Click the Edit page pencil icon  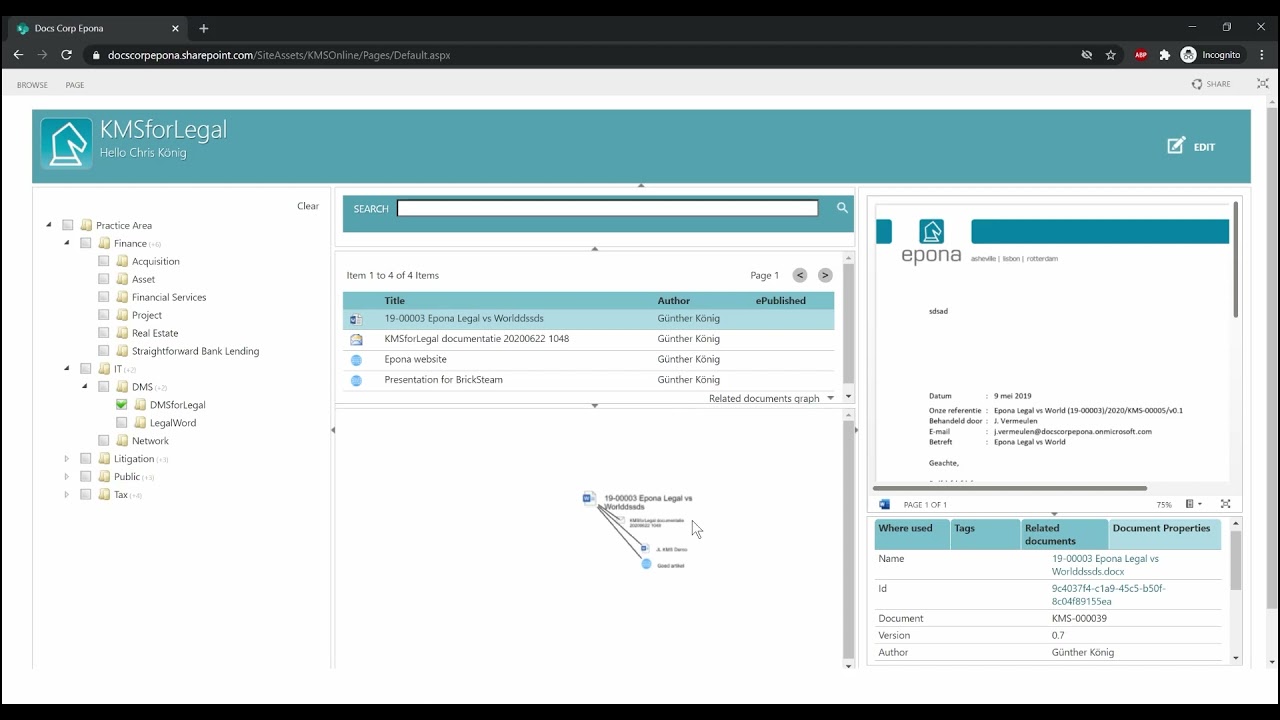[1176, 146]
